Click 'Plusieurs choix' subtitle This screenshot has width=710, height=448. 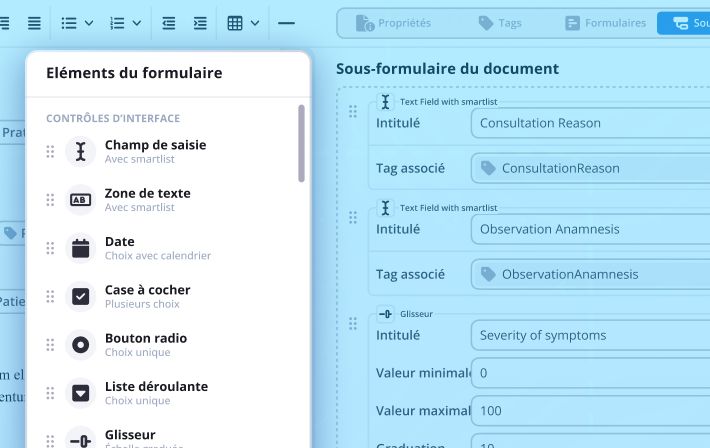142,304
